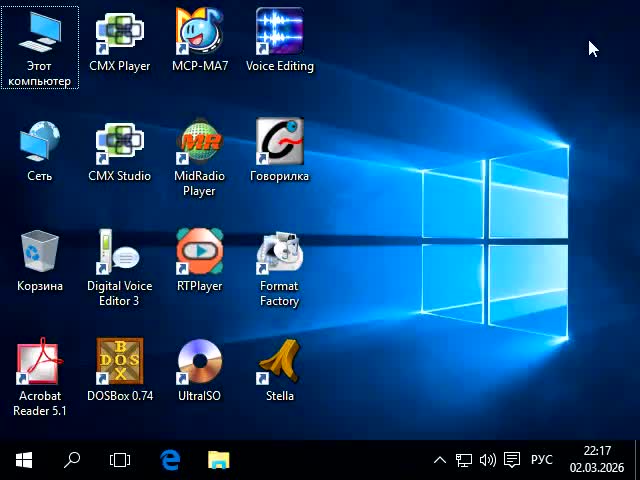The width and height of the screenshot is (640, 480).
Task: Switch the РУС input language indicator
Action: [541, 460]
